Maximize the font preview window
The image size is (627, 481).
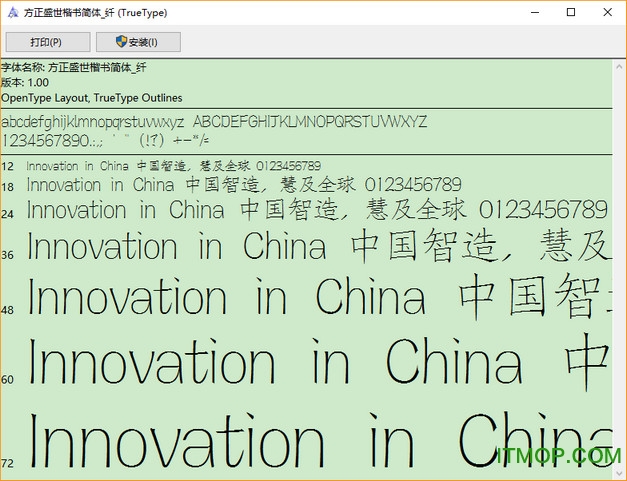[x=571, y=12]
